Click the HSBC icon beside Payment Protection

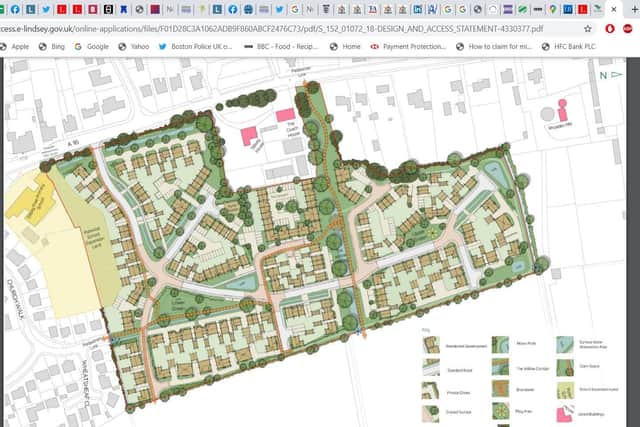click(374, 47)
